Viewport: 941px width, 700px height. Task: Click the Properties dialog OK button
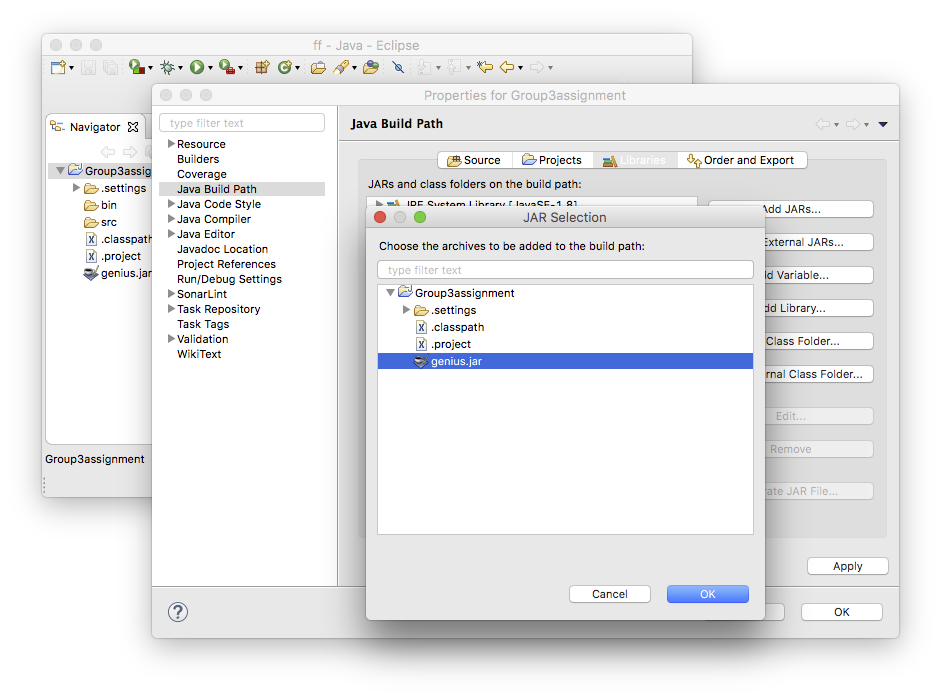pyautogui.click(x=841, y=612)
